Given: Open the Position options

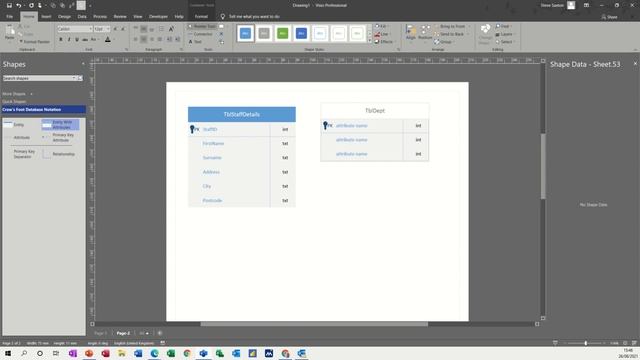Looking at the screenshot, I should coord(425,32).
